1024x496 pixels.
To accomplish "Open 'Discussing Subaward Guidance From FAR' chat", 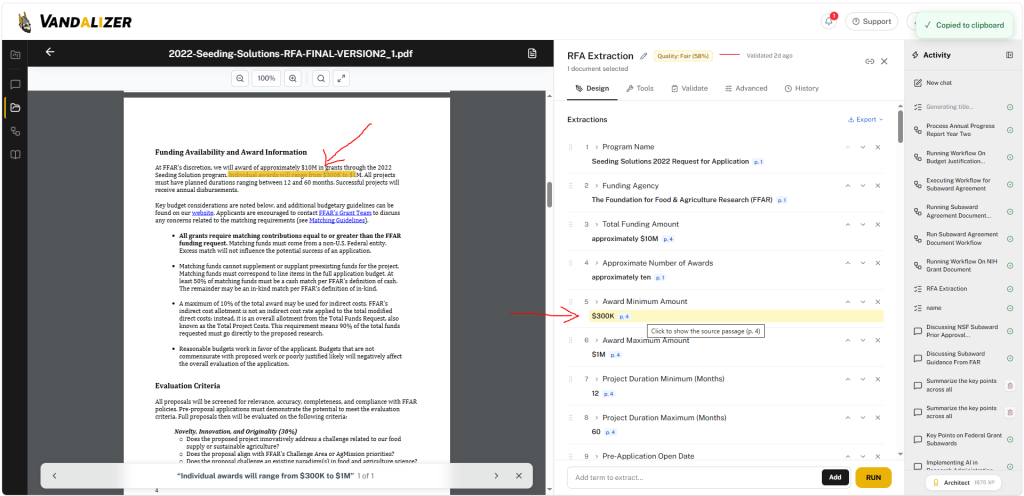I will click(960, 358).
